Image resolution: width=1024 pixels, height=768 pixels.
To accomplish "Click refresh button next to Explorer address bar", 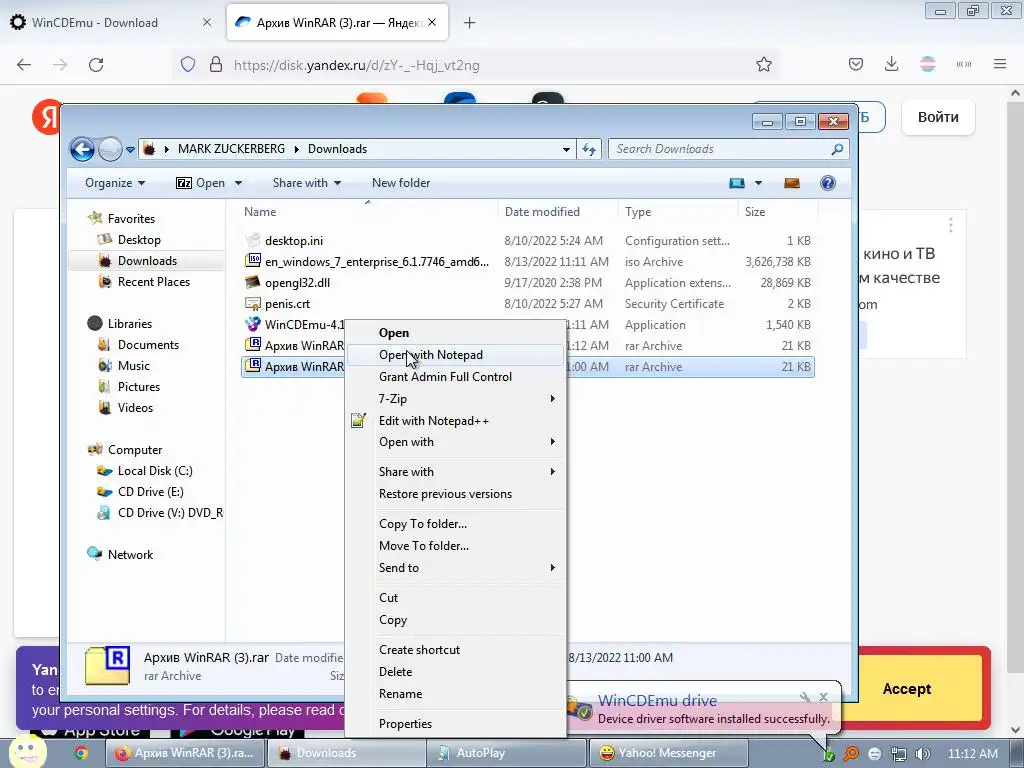I will click(x=589, y=149).
